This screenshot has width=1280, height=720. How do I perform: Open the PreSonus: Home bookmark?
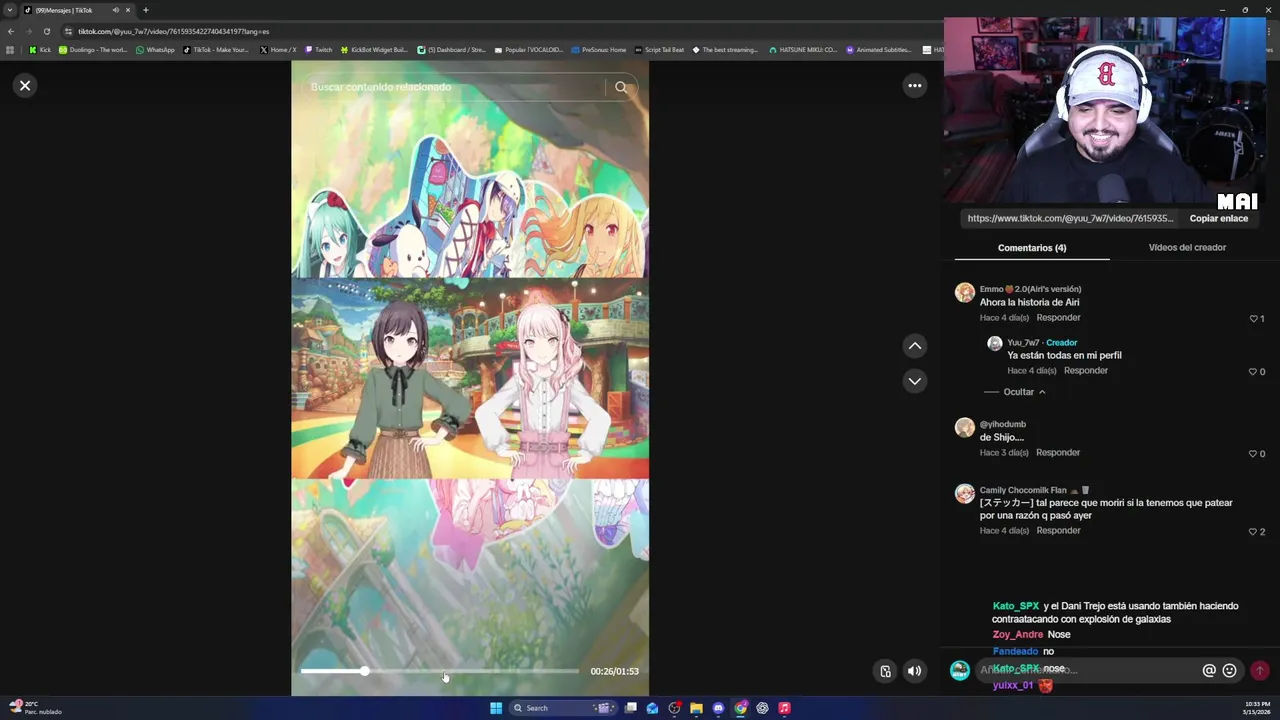[599, 50]
